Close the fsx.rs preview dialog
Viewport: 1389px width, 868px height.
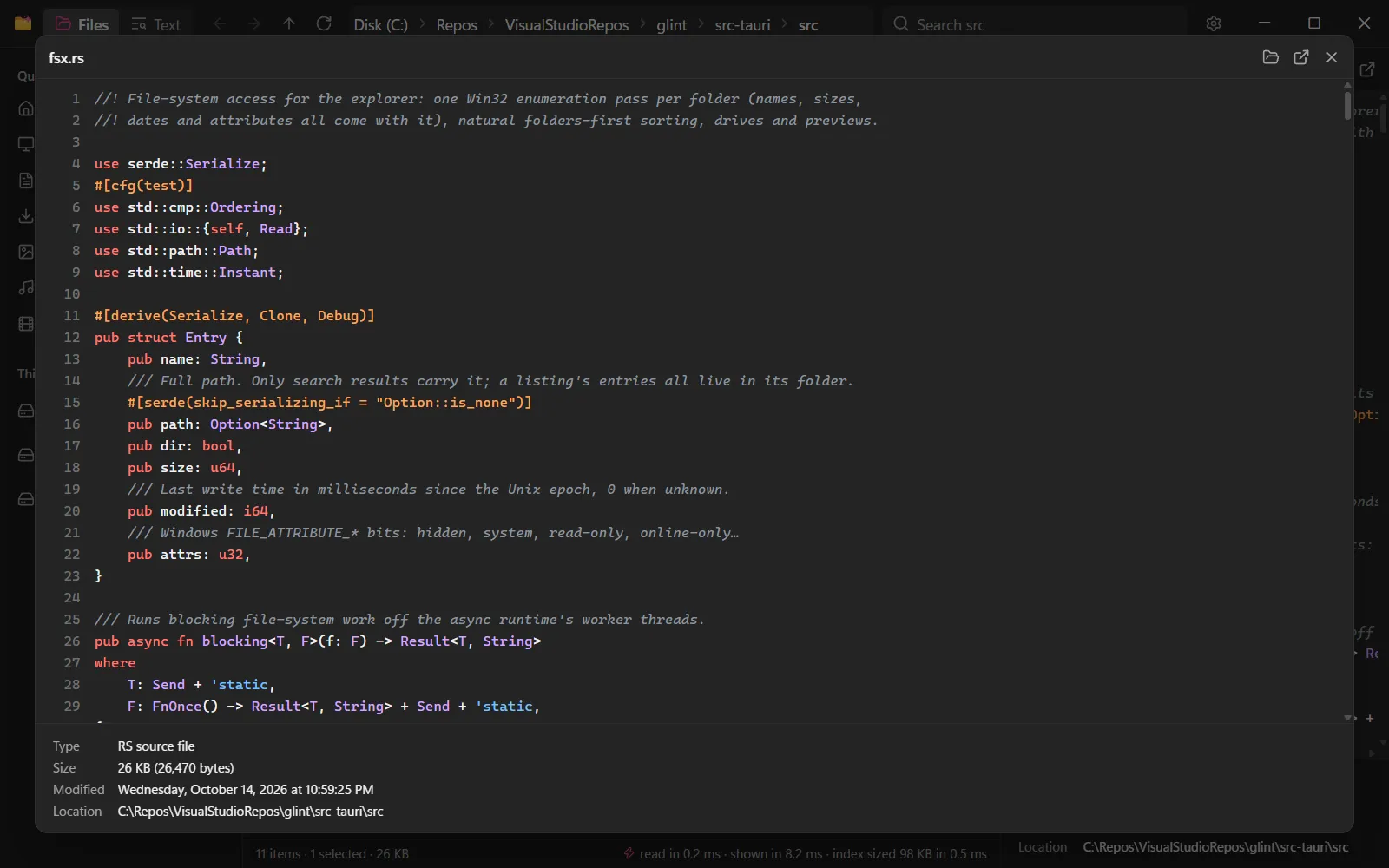(x=1332, y=57)
